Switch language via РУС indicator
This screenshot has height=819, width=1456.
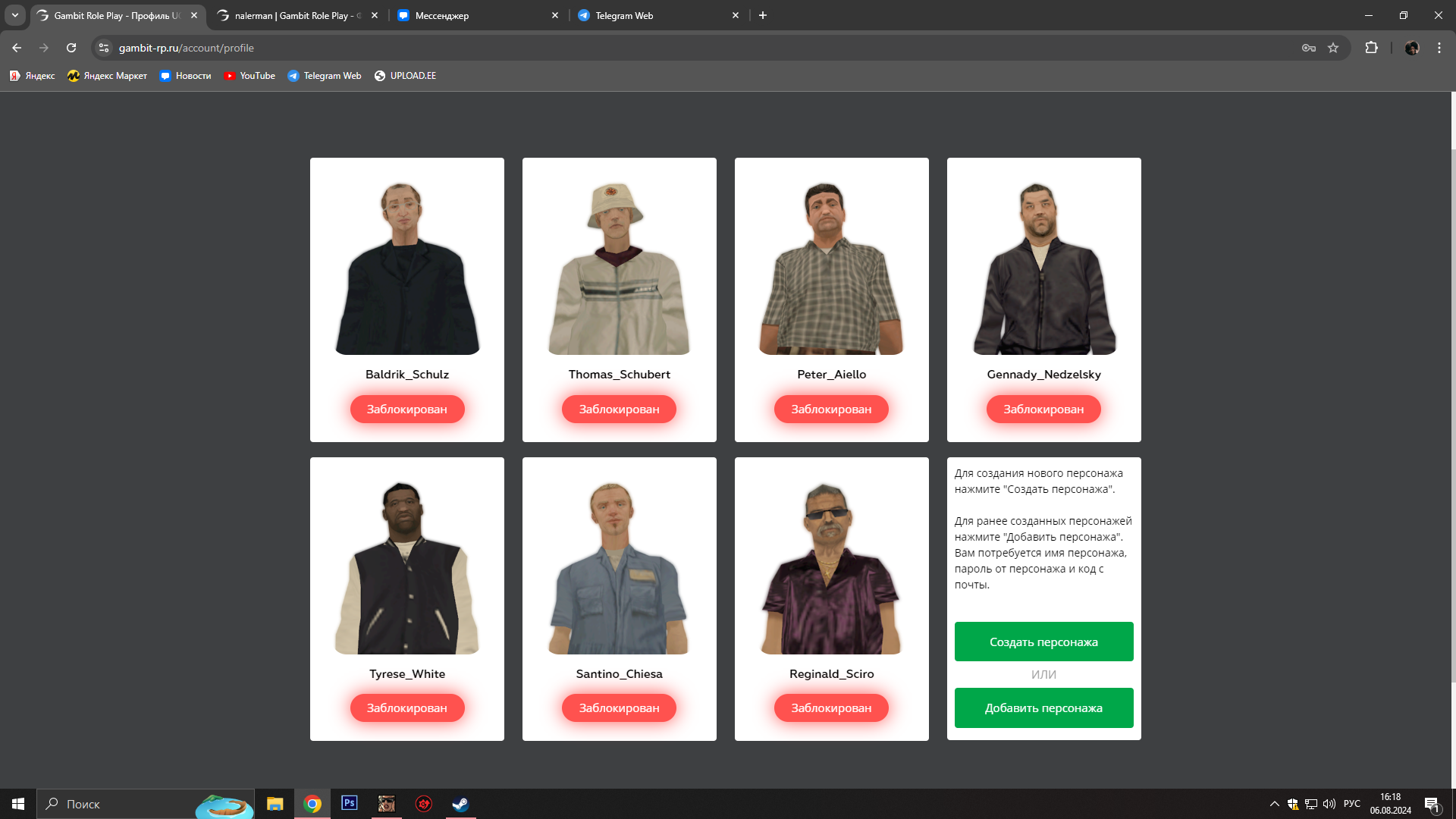coord(1351,804)
